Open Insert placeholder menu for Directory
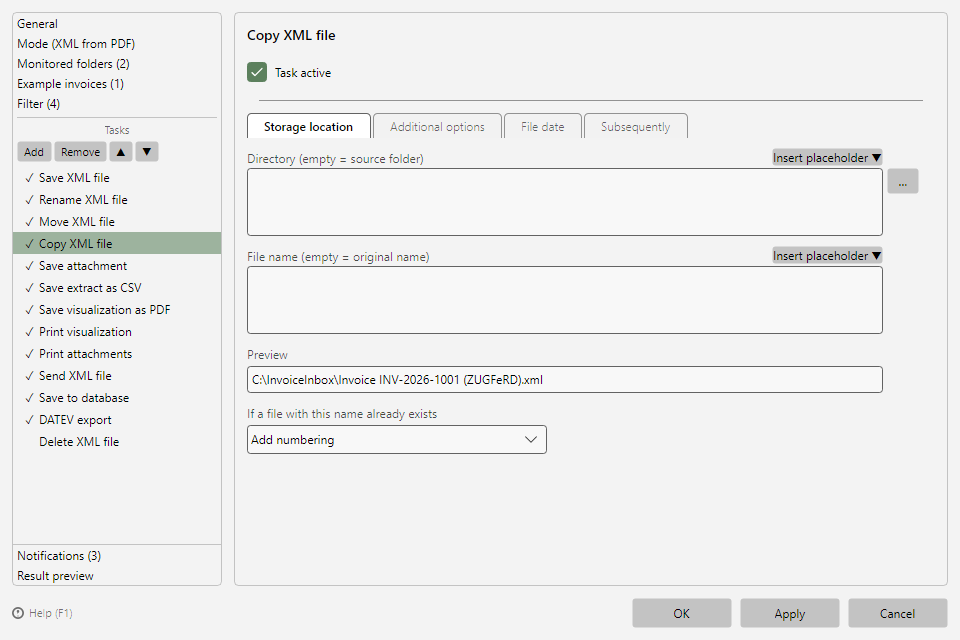 [827, 158]
